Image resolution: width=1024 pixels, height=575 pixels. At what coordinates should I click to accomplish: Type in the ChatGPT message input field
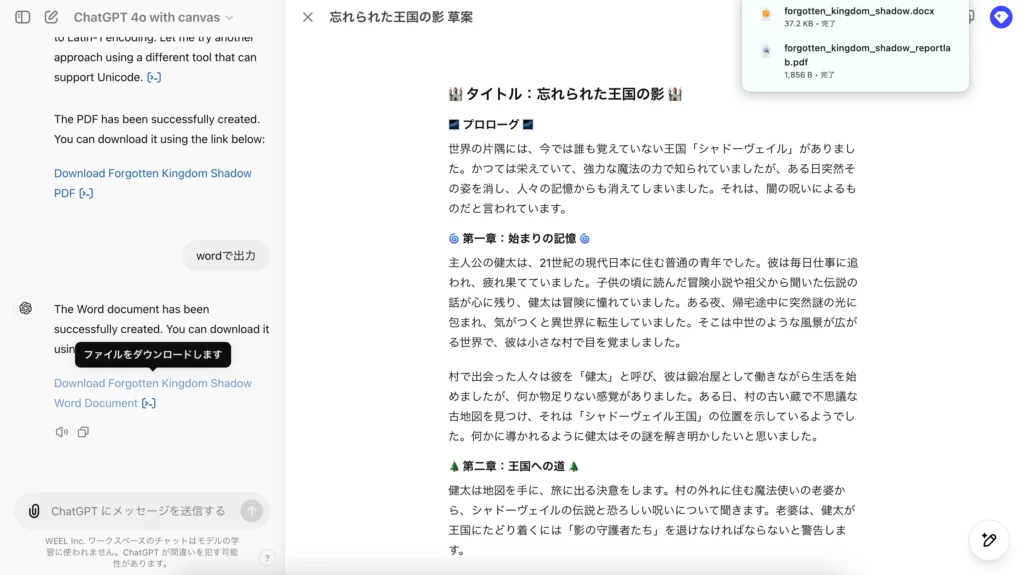click(x=140, y=511)
